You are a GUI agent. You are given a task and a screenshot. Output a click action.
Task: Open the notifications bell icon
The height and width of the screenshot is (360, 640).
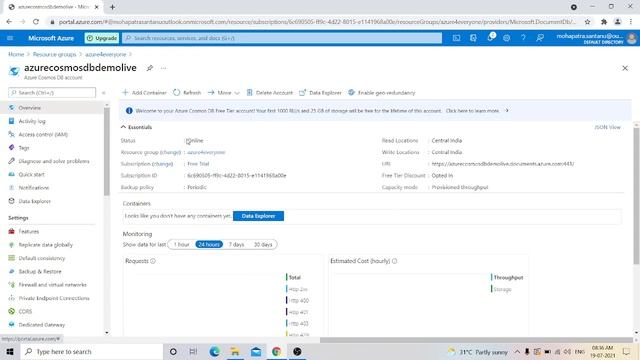[490, 38]
